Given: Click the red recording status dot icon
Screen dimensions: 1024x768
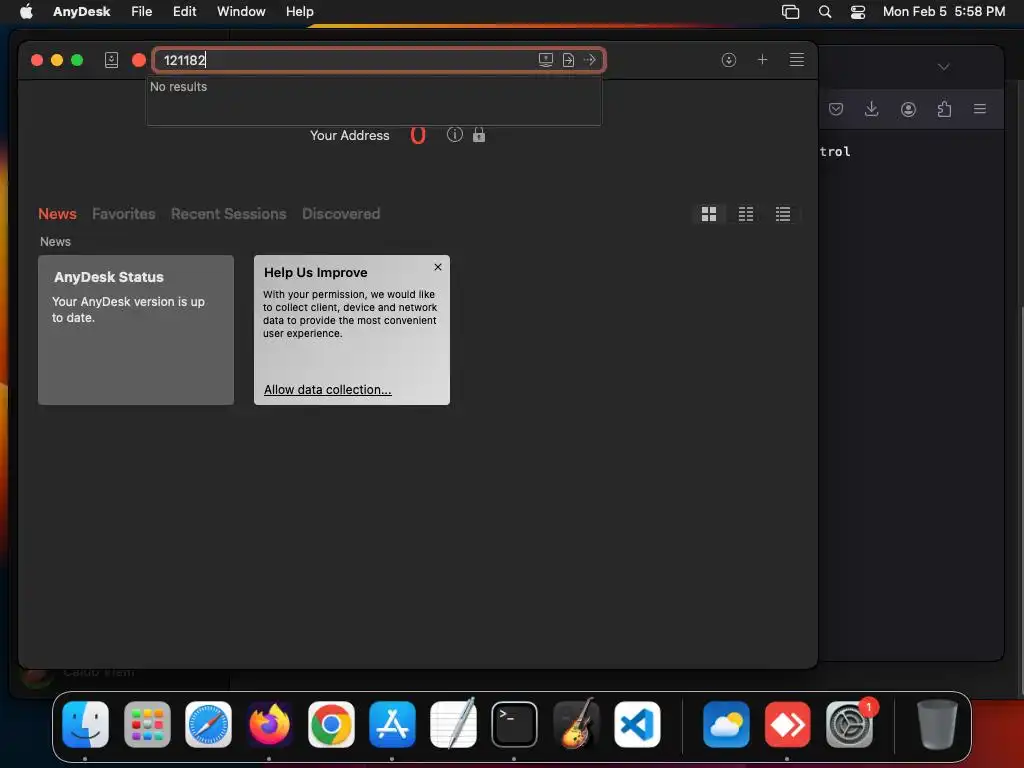Looking at the screenshot, I should [x=138, y=60].
